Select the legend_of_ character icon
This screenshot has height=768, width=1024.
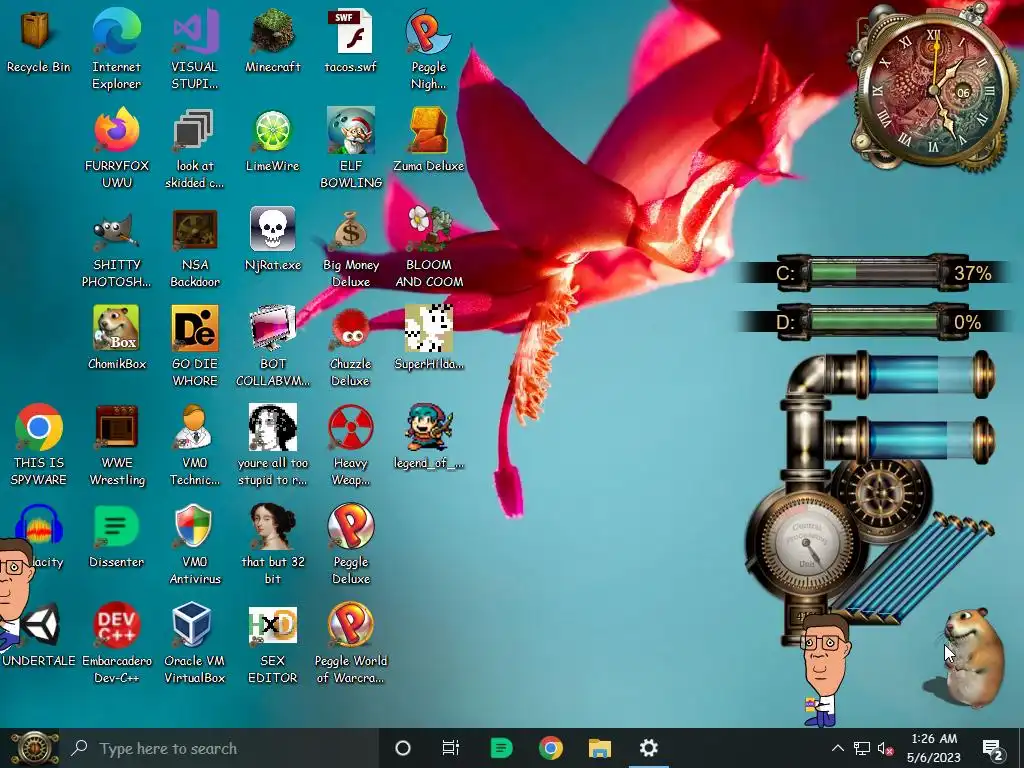click(x=428, y=428)
